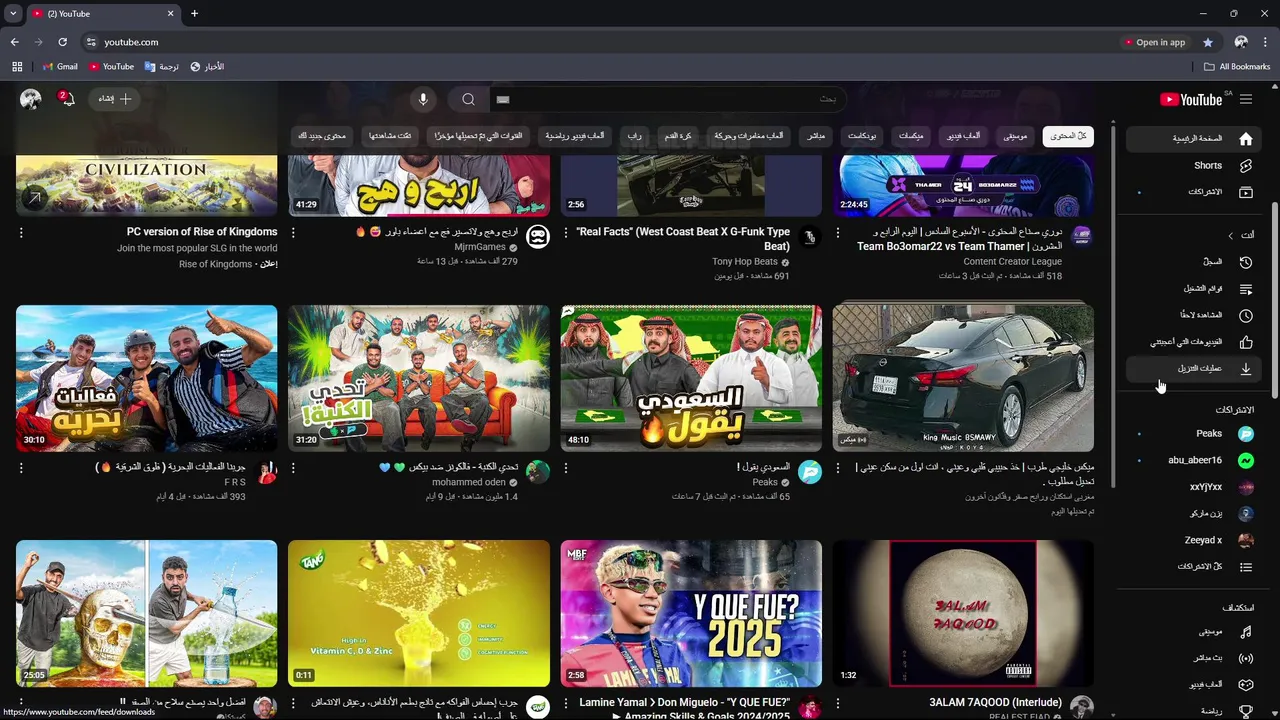
Task: Open options menu for the Content Creator League video
Action: [x=838, y=232]
